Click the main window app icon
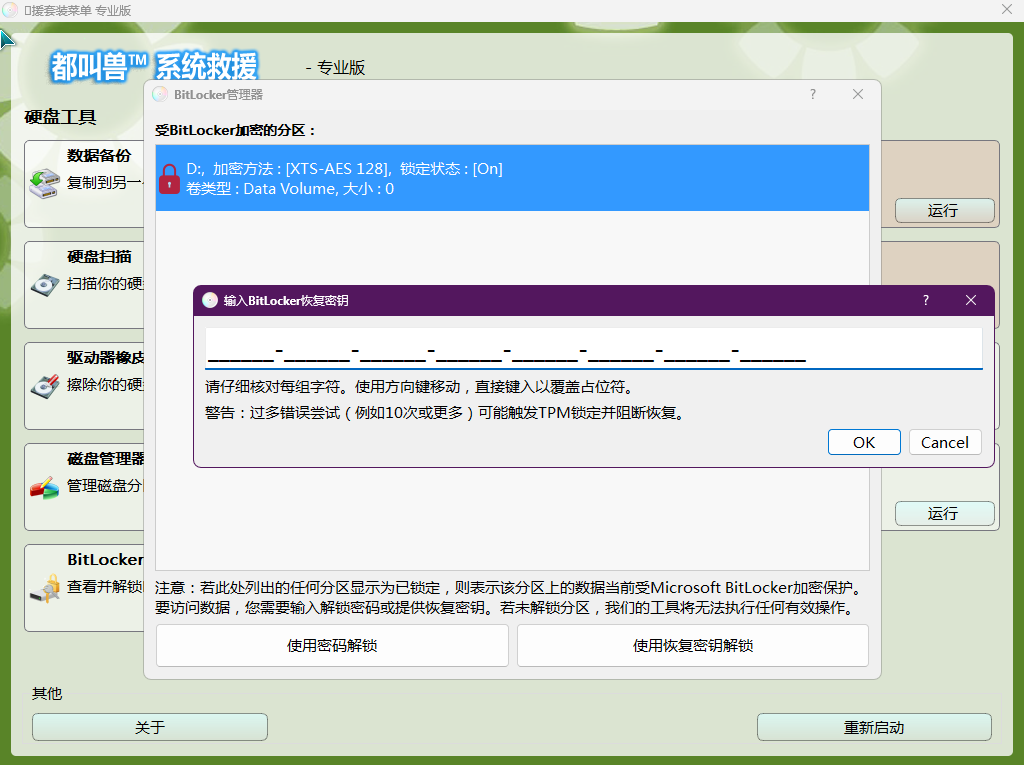Screen dimensions: 1024x765 pyautogui.click(x=10, y=9)
